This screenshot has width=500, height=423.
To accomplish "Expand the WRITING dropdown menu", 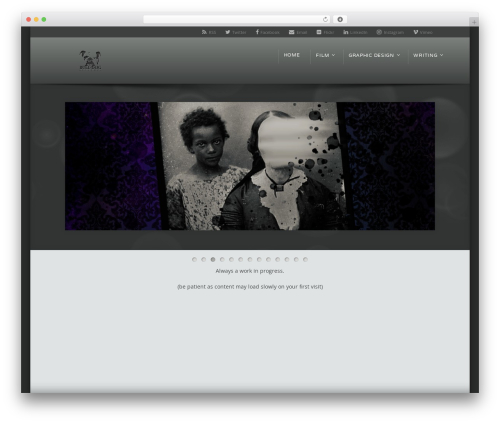I will click(428, 55).
